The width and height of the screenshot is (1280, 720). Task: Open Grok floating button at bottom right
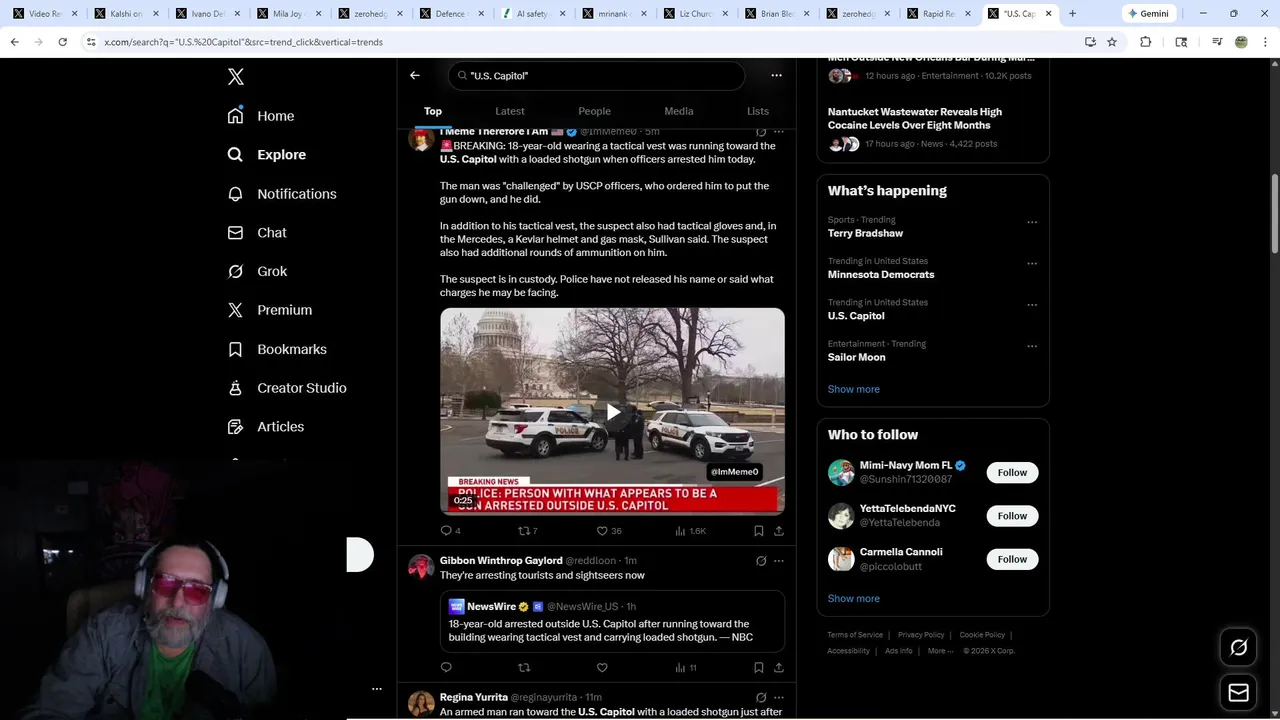pos(1238,648)
